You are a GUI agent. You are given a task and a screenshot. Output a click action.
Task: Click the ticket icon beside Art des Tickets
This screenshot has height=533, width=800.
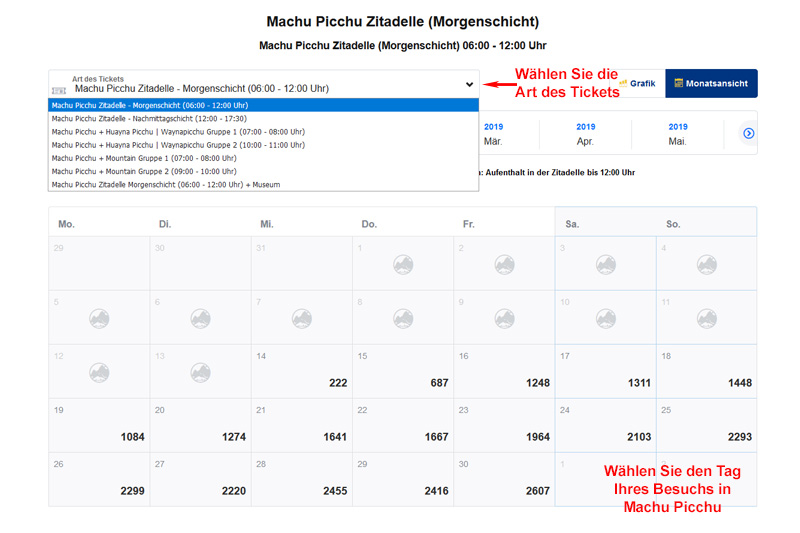point(59,90)
